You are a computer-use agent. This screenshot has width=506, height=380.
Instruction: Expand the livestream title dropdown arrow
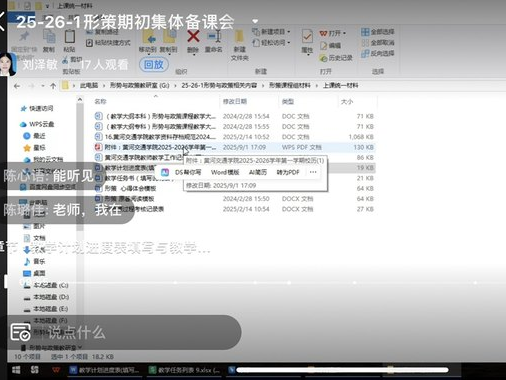click(x=255, y=21)
